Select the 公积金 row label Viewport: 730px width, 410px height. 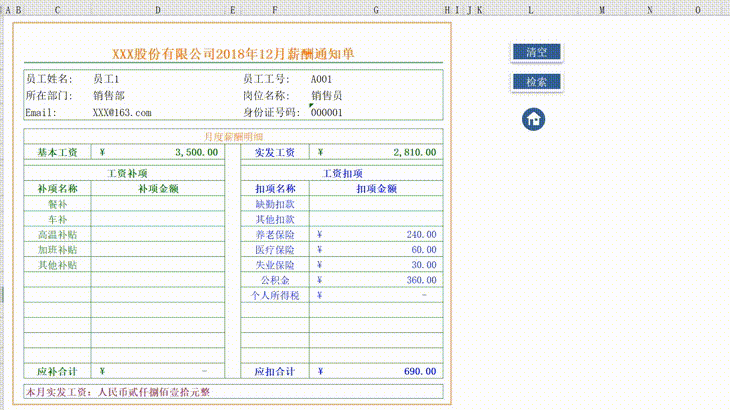275,280
